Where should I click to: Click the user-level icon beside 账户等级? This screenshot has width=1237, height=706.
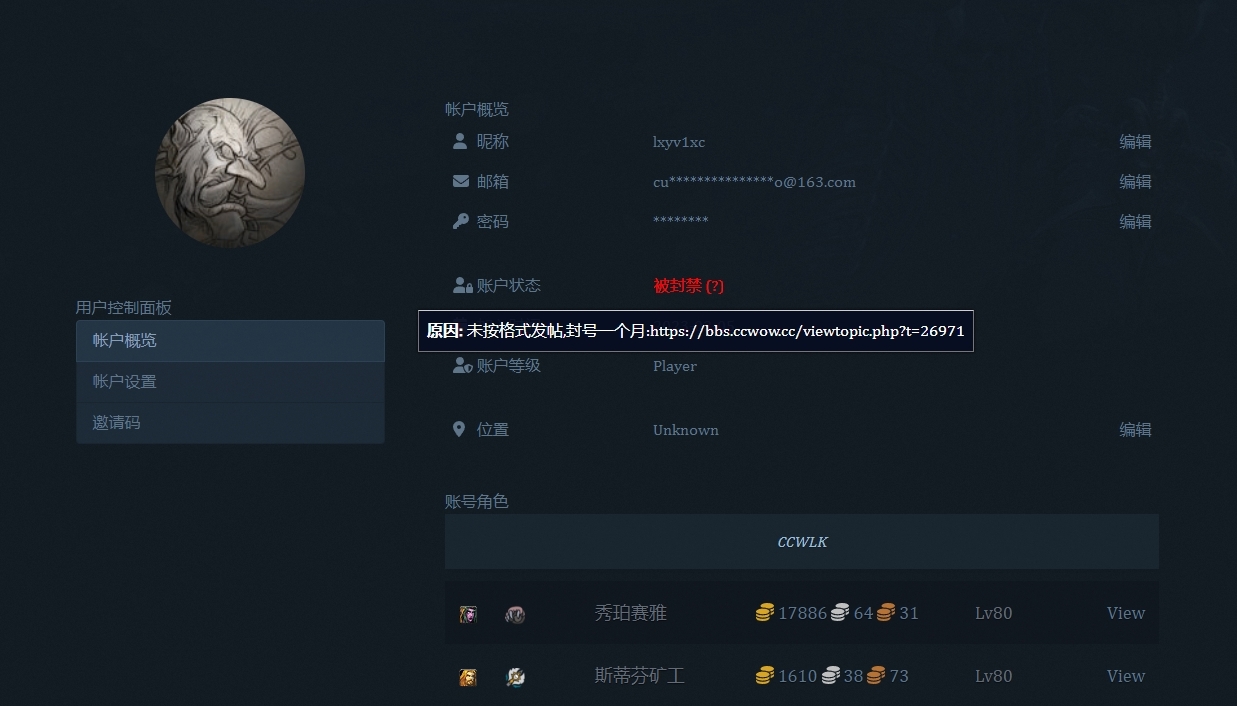coord(460,364)
